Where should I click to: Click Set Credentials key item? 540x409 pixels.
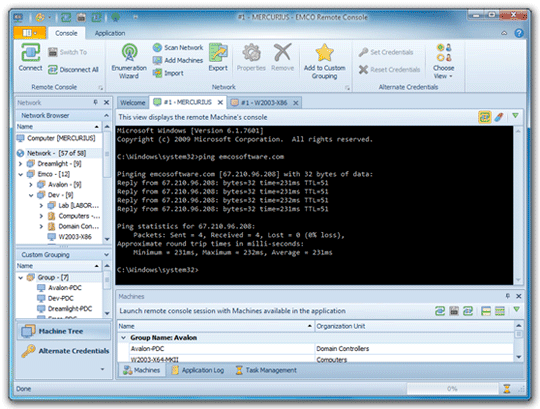(x=386, y=52)
